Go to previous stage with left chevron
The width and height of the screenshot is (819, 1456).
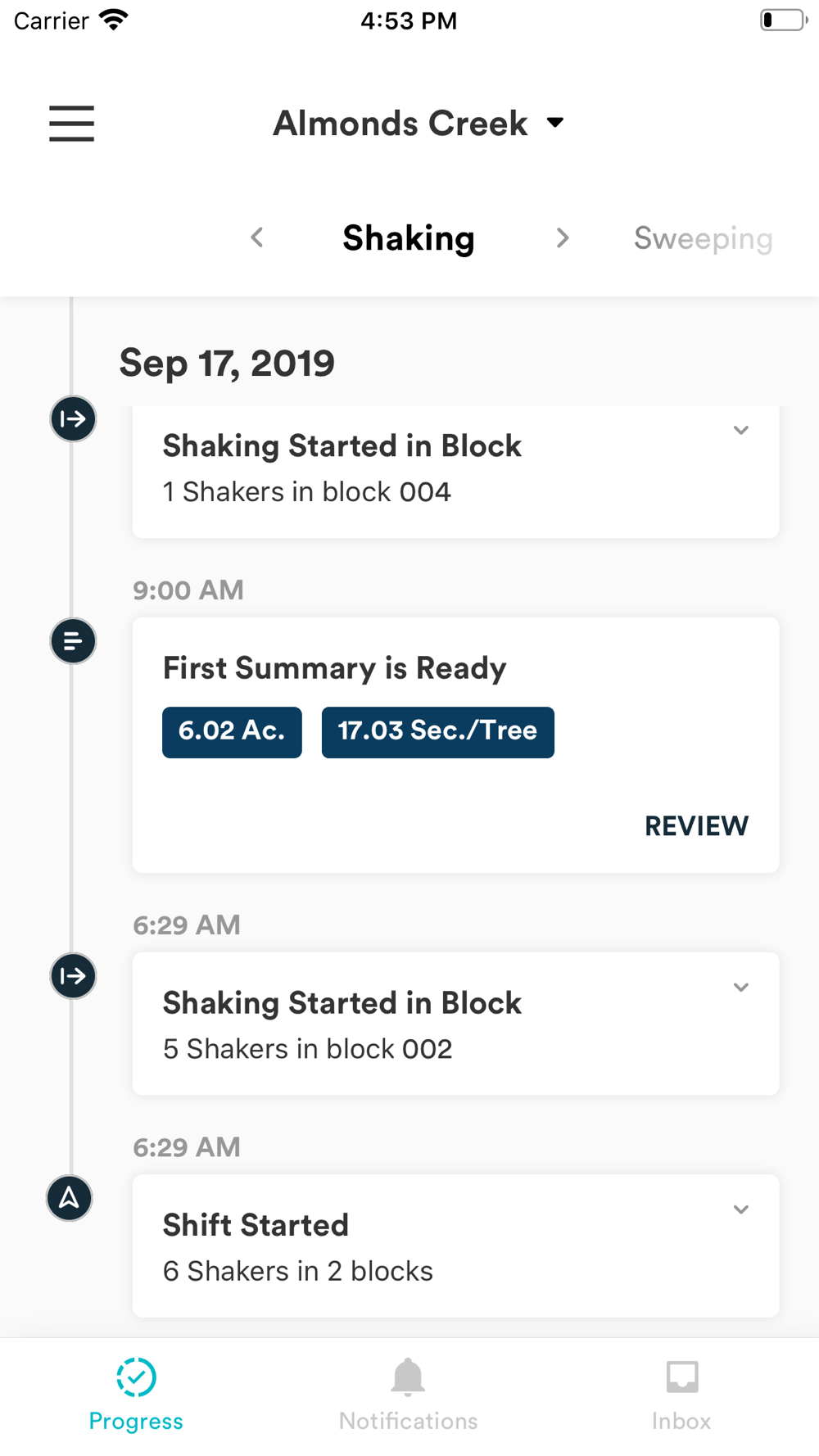click(257, 237)
